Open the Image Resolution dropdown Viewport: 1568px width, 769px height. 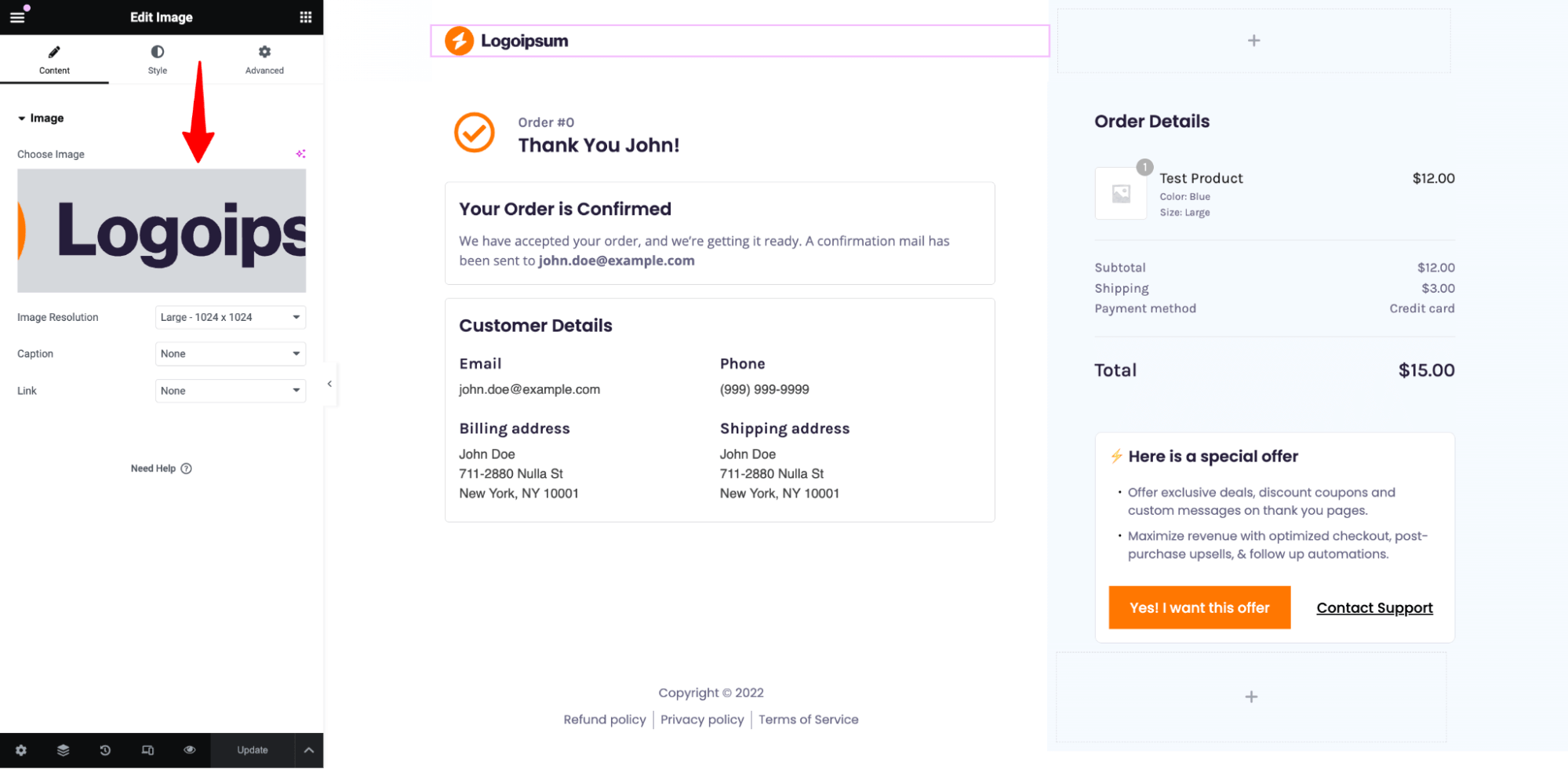[x=231, y=317]
